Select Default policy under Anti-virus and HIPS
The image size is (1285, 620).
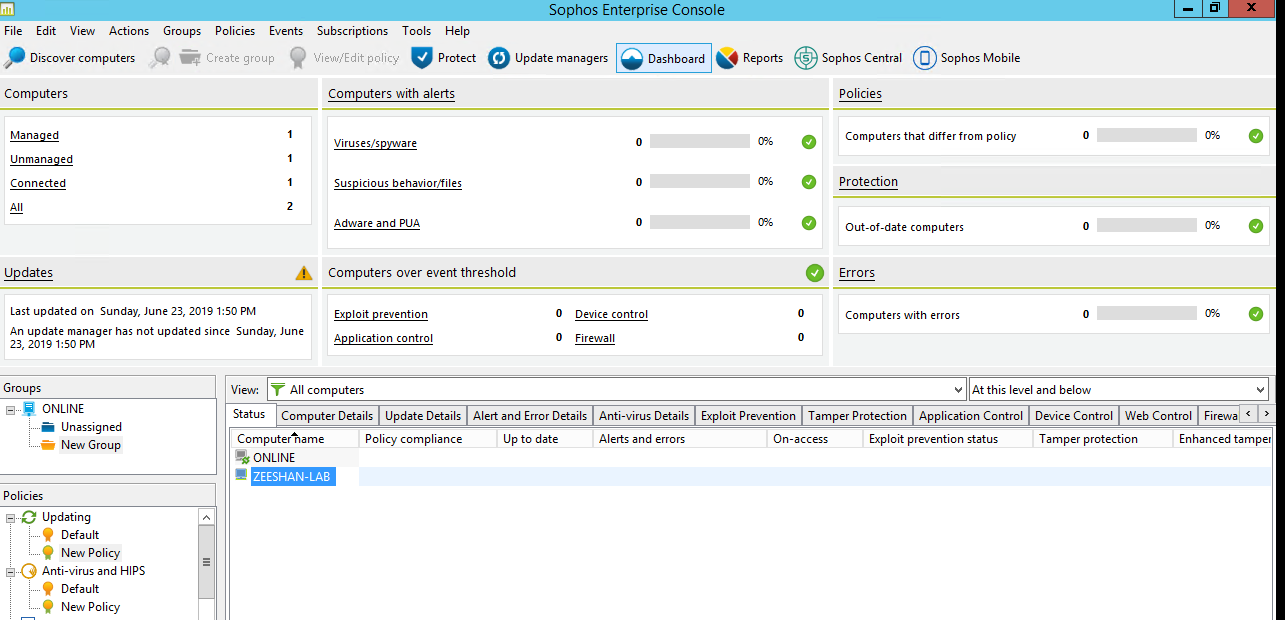point(80,589)
